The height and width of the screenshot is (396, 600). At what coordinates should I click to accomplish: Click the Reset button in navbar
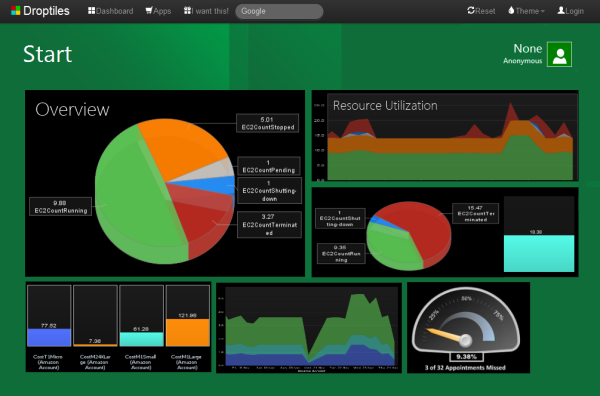tap(481, 11)
